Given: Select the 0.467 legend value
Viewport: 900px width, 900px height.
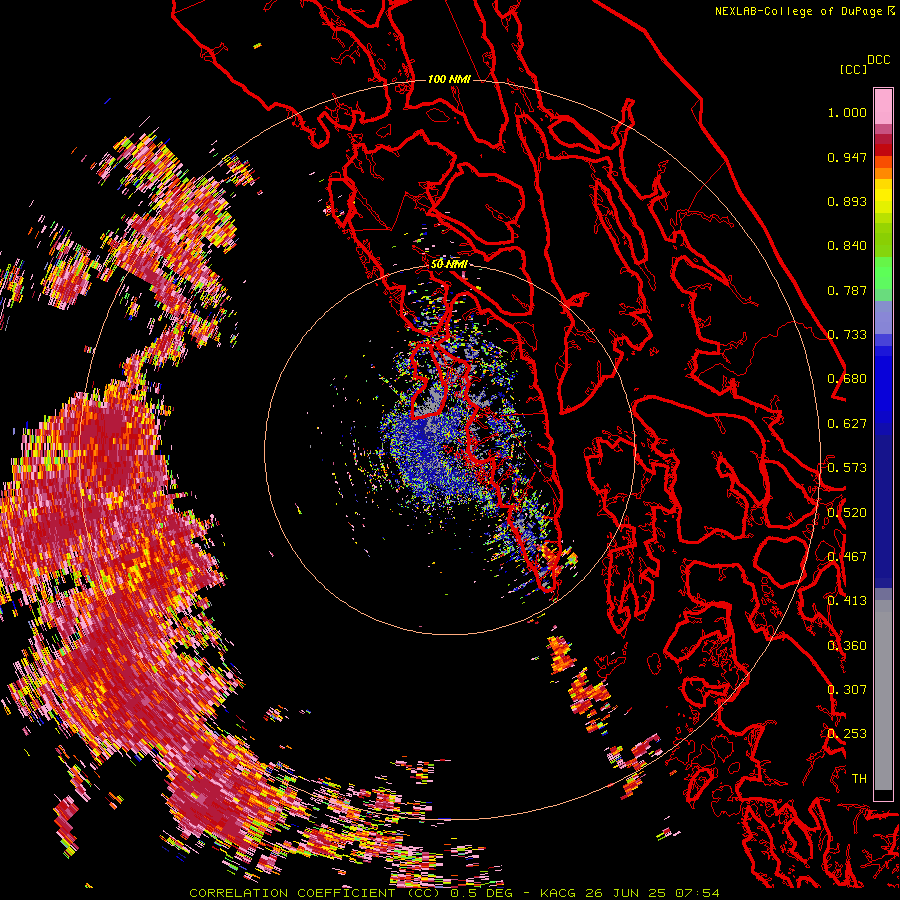Looking at the screenshot, I should tap(847, 557).
